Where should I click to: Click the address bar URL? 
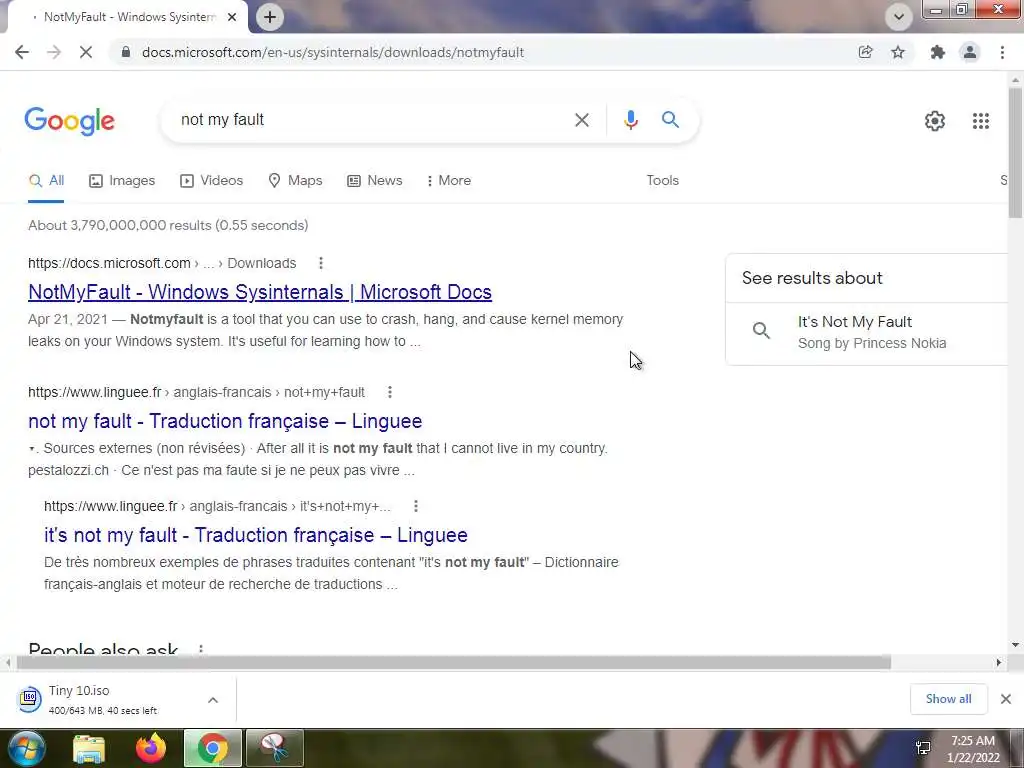[x=333, y=52]
